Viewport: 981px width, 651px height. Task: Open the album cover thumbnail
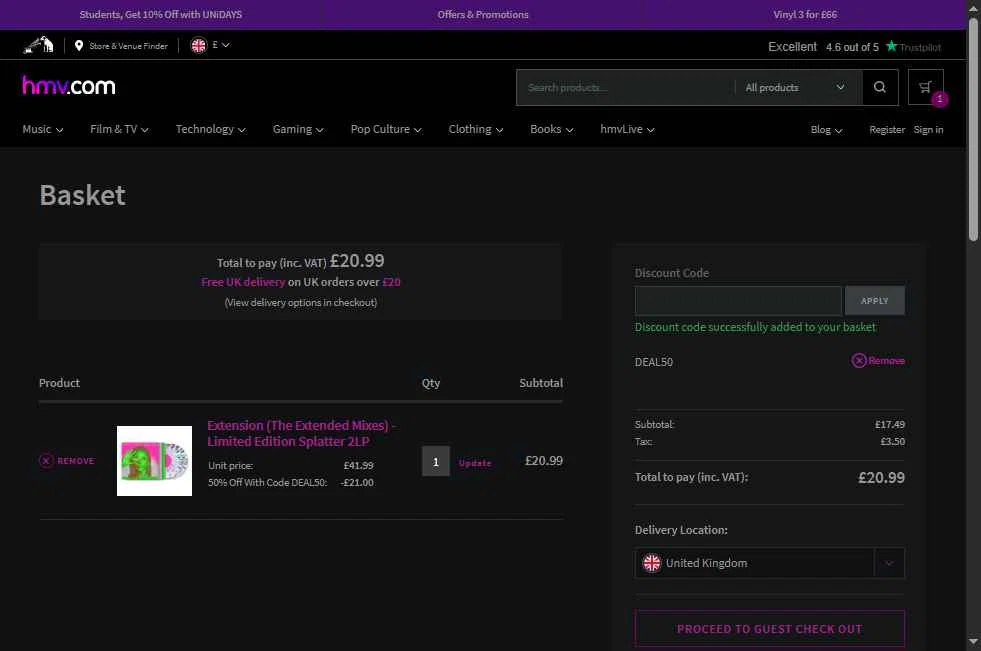[x=155, y=461]
